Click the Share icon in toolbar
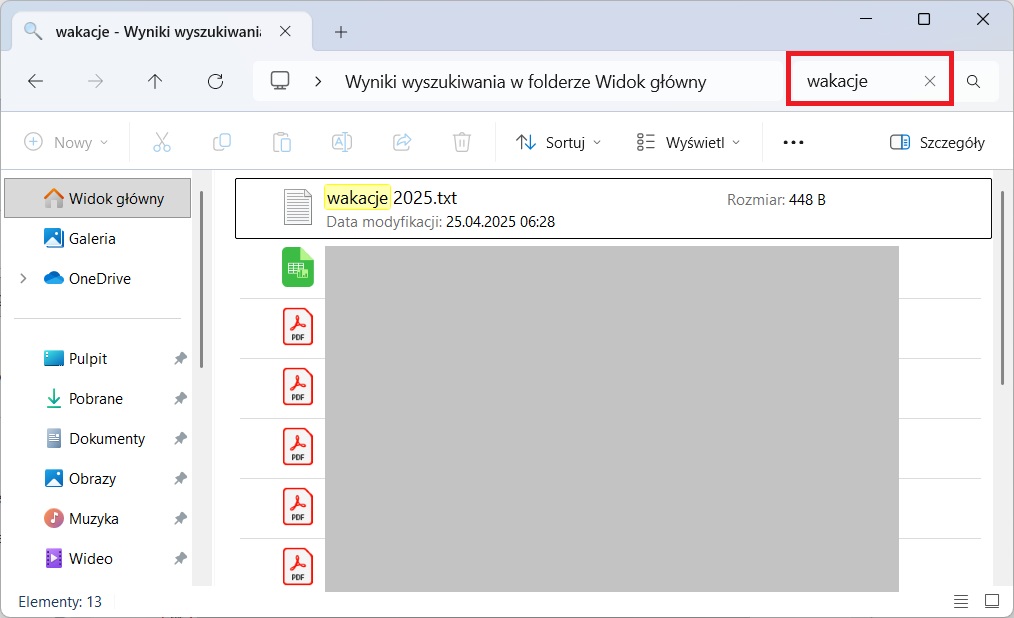Screen dimensions: 1014x618 point(402,142)
